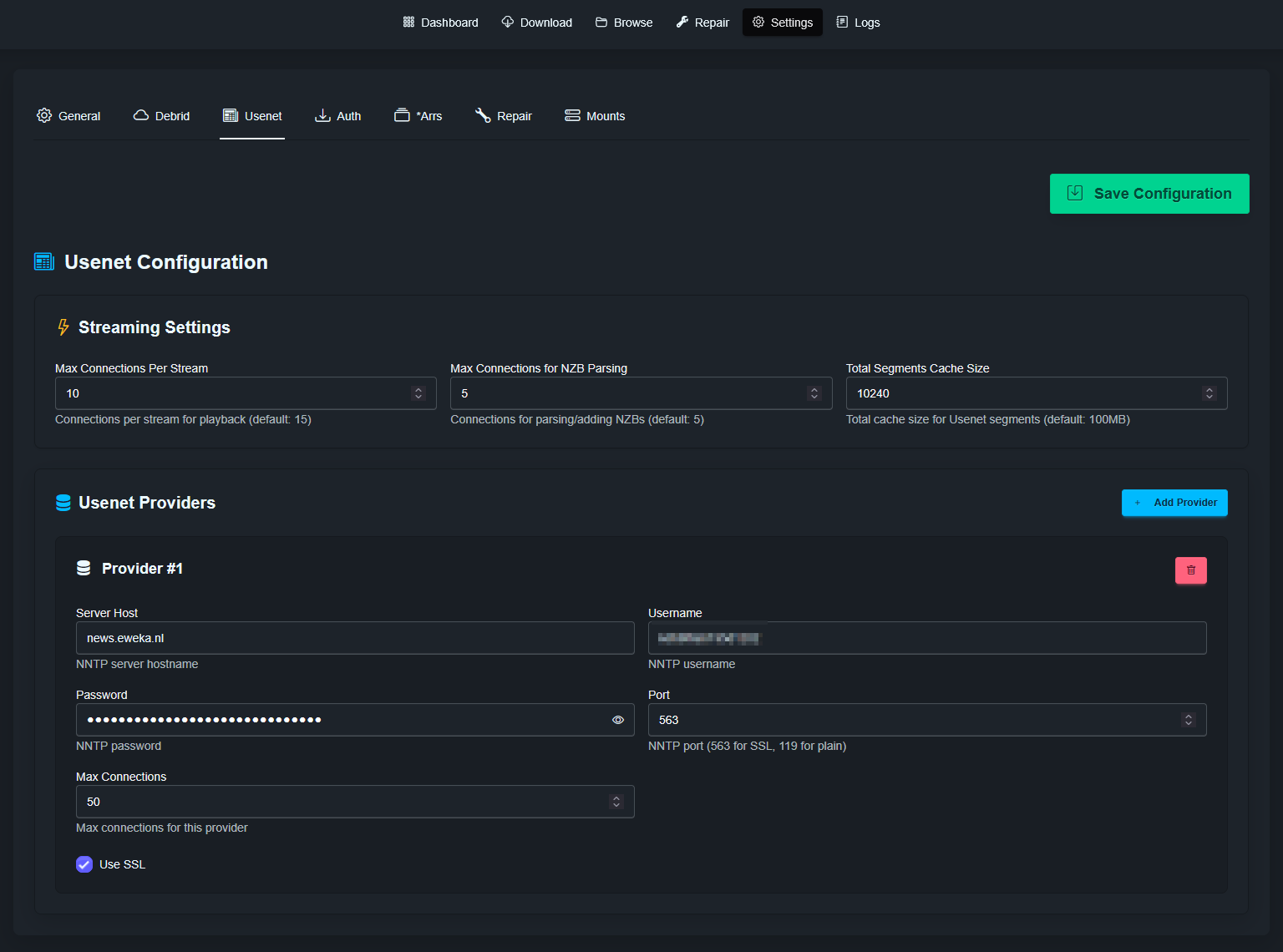Switch to the Auth settings tab
Image resolution: width=1283 pixels, height=952 pixels.
pyautogui.click(x=338, y=116)
